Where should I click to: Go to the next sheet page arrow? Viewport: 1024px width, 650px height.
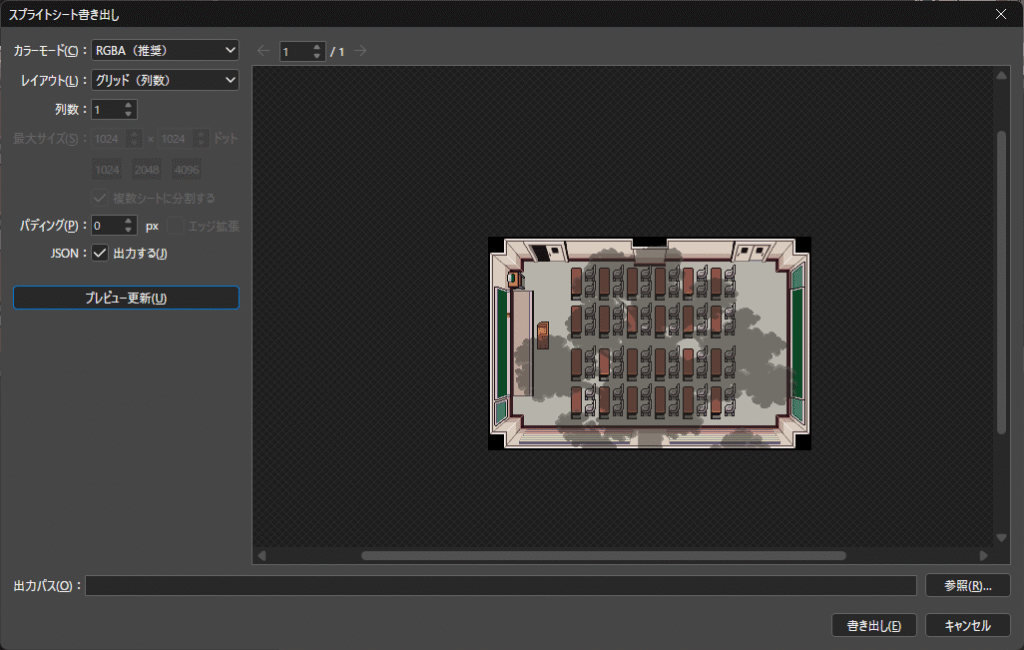[x=360, y=50]
